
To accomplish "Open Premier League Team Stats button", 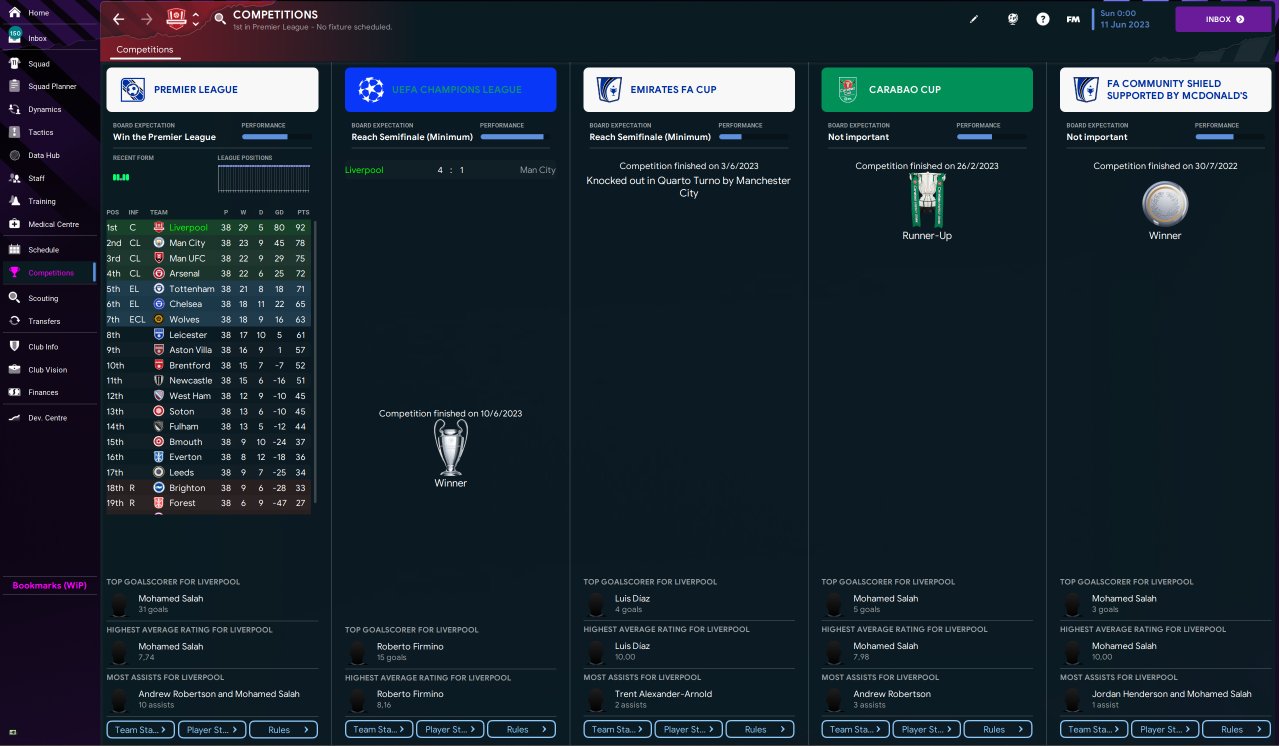I will (141, 730).
